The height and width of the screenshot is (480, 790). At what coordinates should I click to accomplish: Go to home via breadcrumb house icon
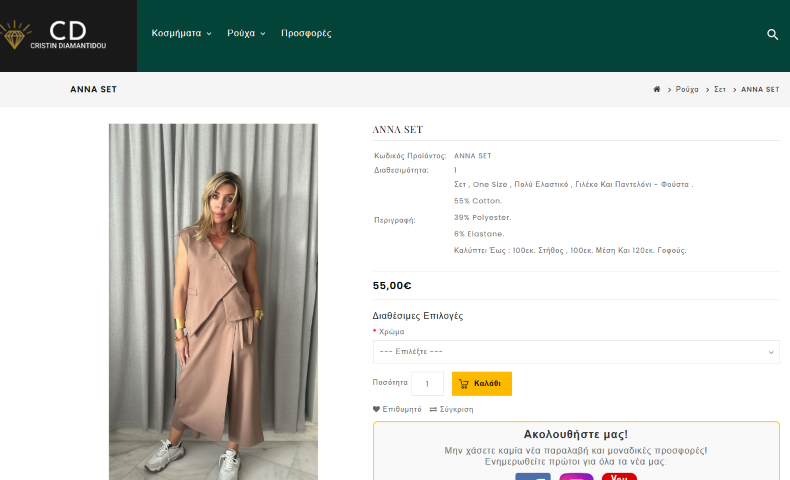coord(657,89)
